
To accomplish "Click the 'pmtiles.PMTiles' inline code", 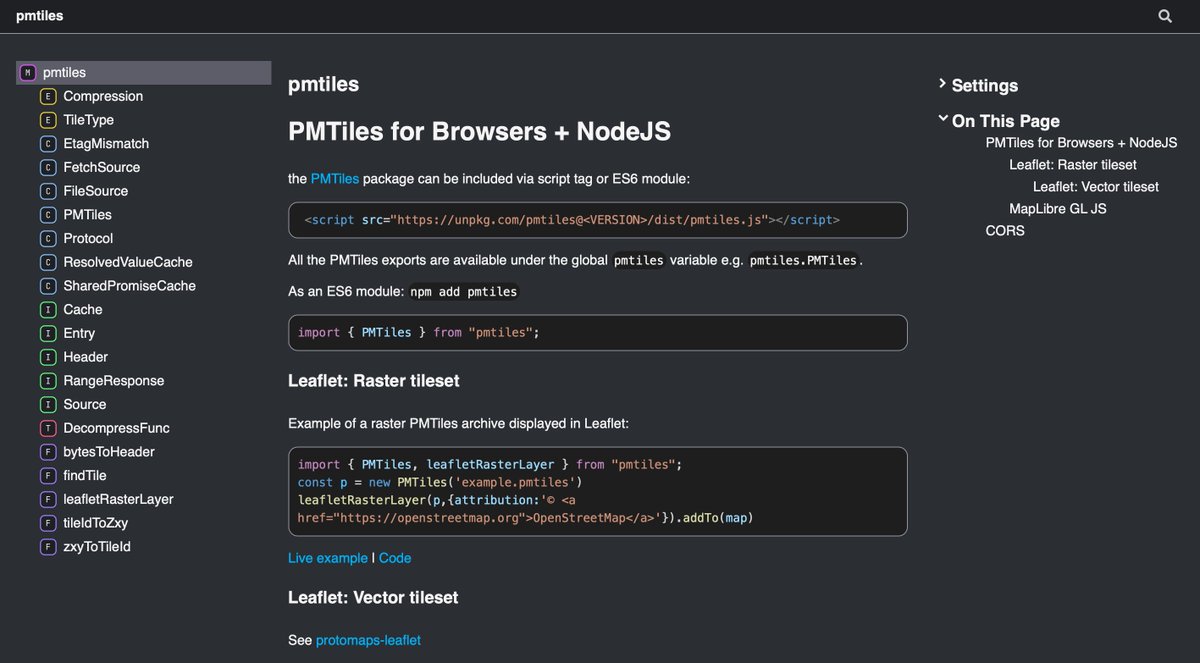I will coord(803,260).
